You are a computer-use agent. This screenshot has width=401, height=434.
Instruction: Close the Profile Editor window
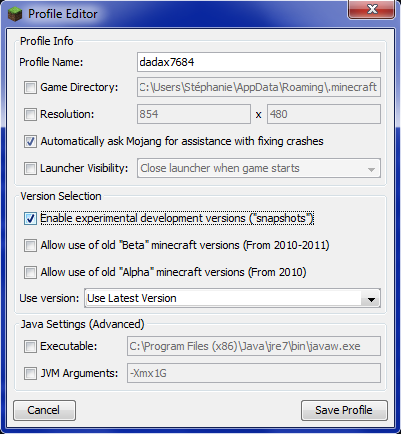(x=372, y=9)
